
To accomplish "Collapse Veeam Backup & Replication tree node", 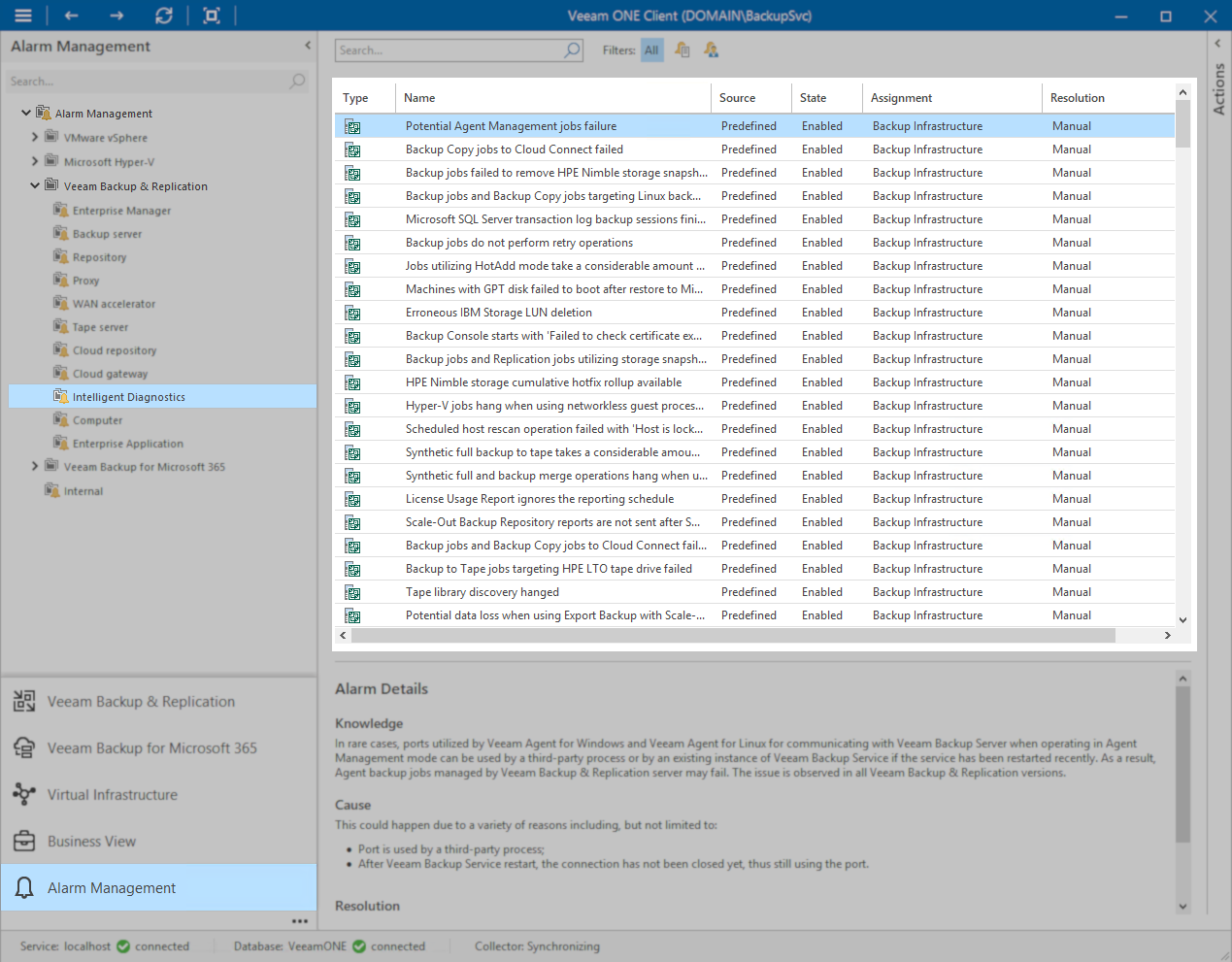I will pos(35,185).
